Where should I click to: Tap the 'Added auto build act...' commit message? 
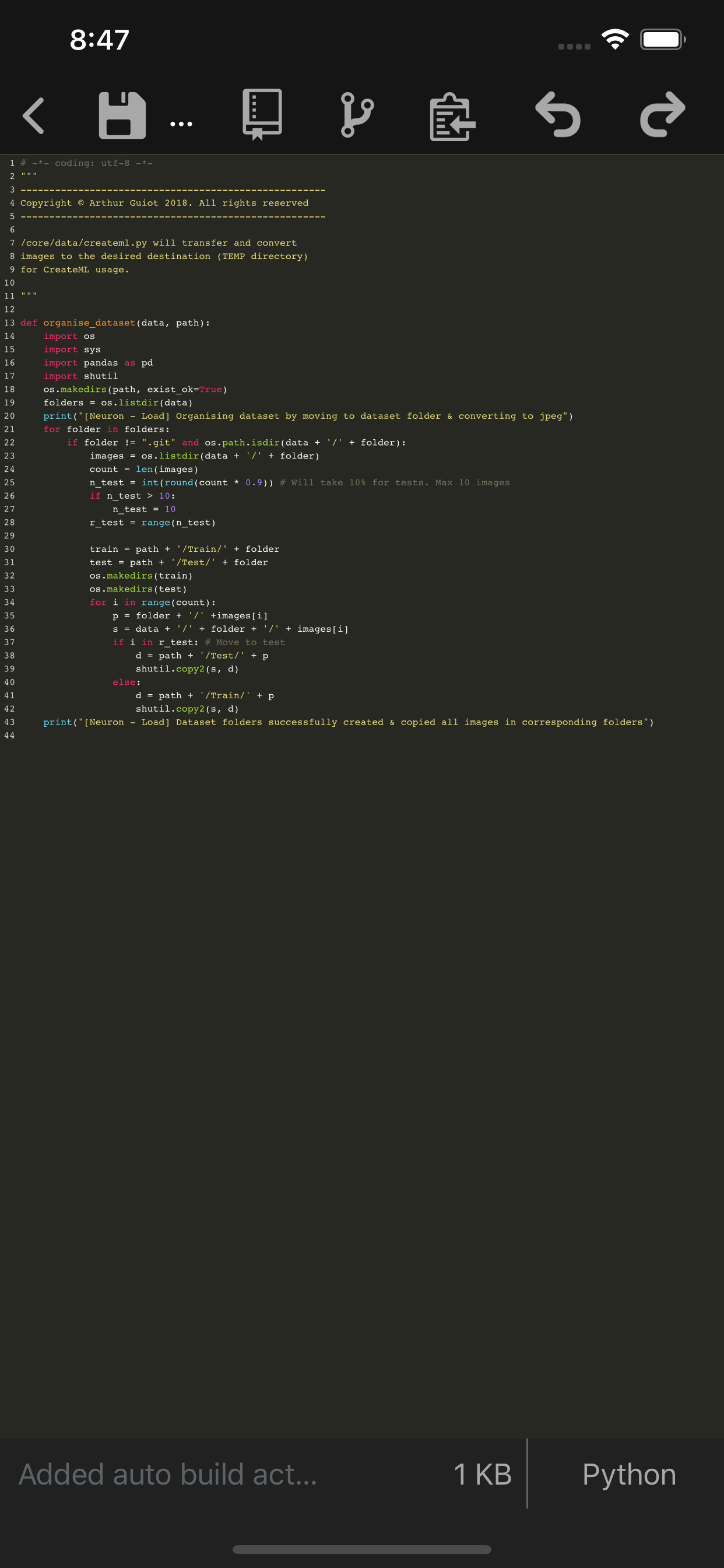click(x=168, y=1474)
